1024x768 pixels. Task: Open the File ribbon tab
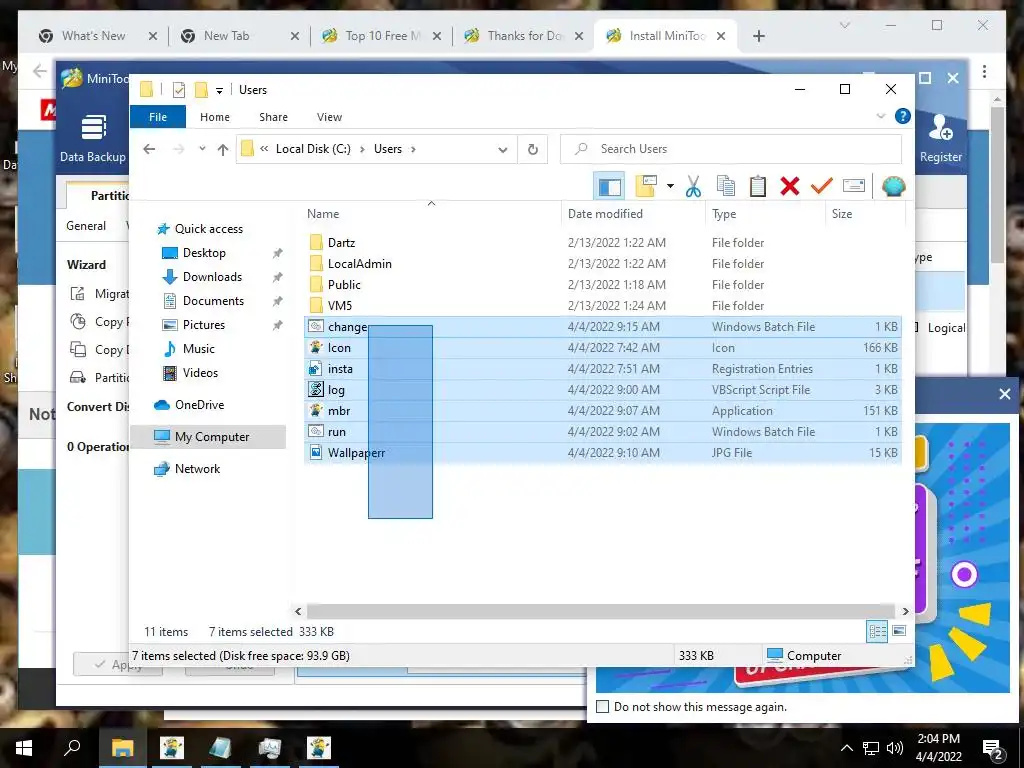(158, 117)
